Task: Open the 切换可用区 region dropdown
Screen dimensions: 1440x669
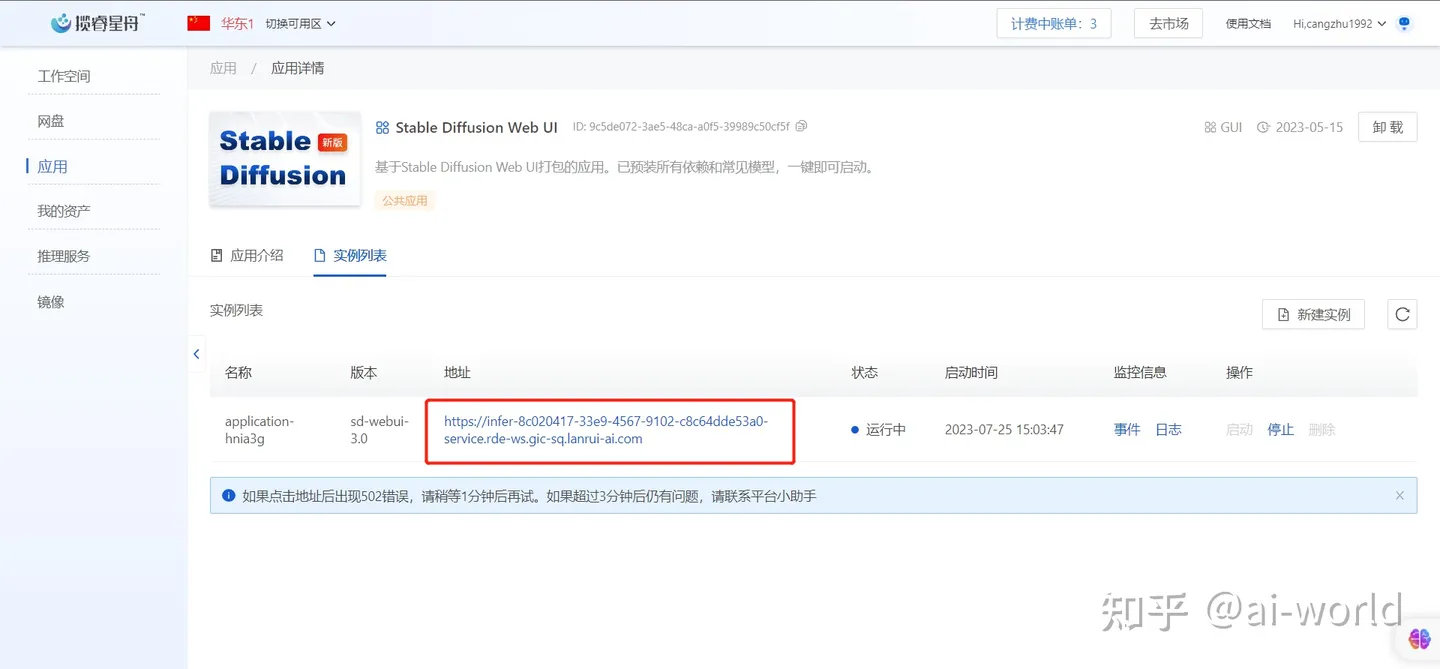Action: (300, 23)
